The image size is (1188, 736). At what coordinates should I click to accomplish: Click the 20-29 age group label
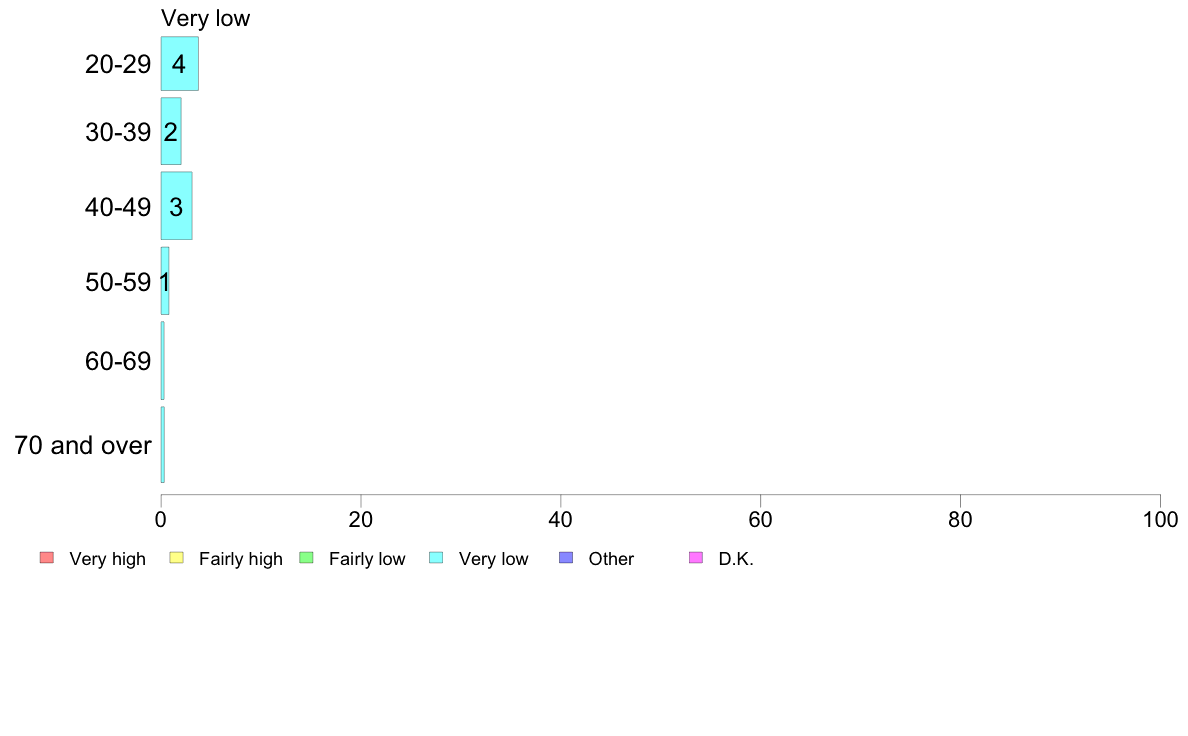tap(118, 64)
